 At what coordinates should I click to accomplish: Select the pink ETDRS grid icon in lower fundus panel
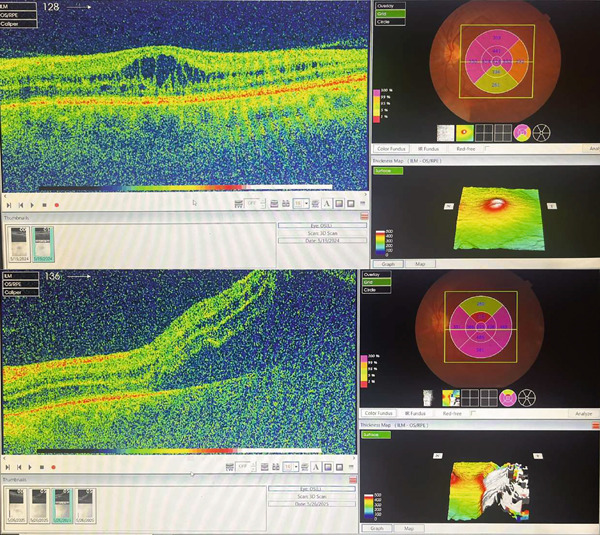pyautogui.click(x=508, y=398)
